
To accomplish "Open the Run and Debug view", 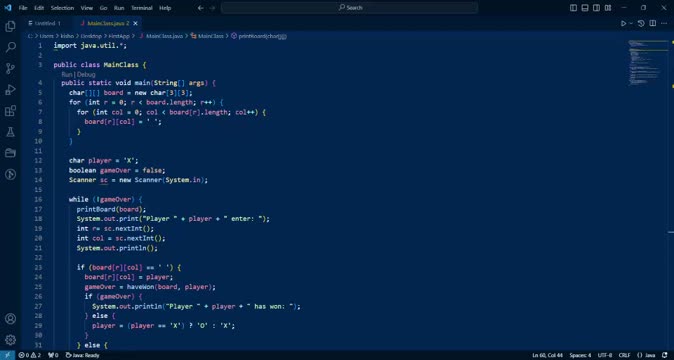I will [x=10, y=90].
